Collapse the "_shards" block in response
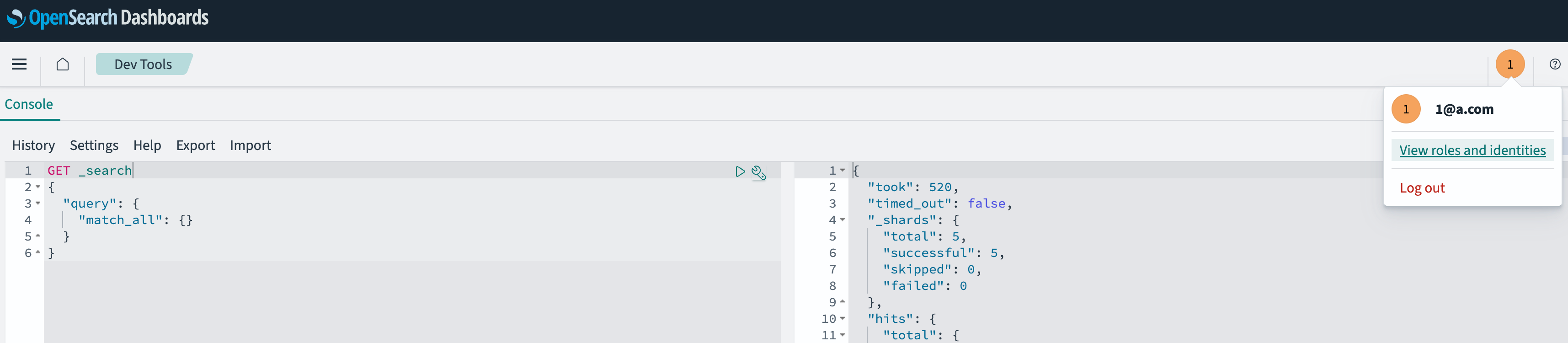 tap(843, 220)
